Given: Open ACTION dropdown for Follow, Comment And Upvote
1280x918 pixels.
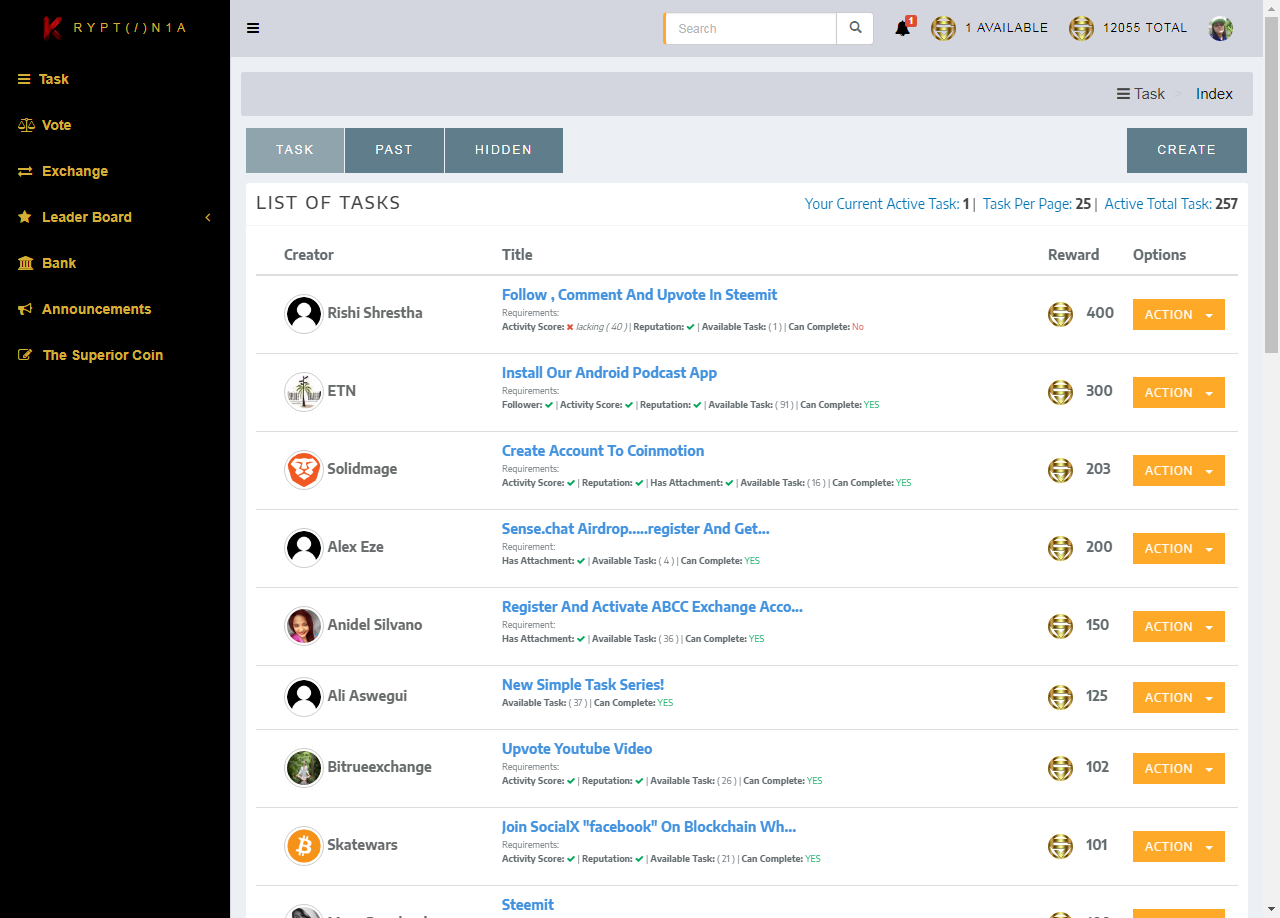Looking at the screenshot, I should click(1178, 314).
